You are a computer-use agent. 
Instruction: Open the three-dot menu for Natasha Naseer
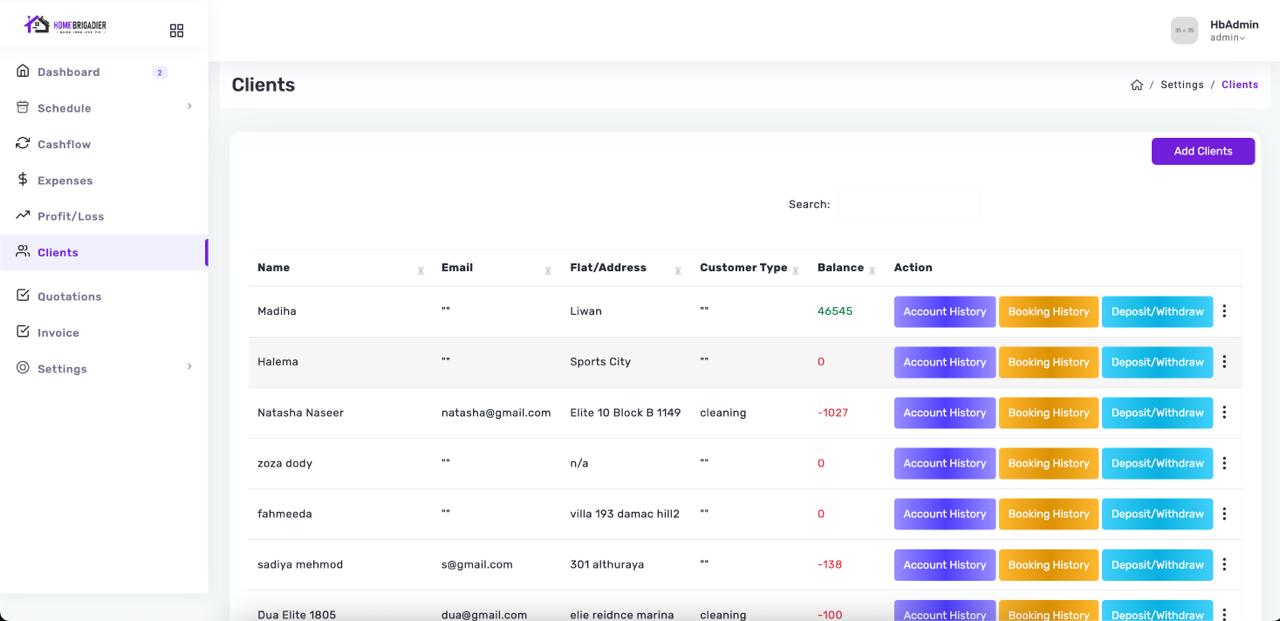1224,412
